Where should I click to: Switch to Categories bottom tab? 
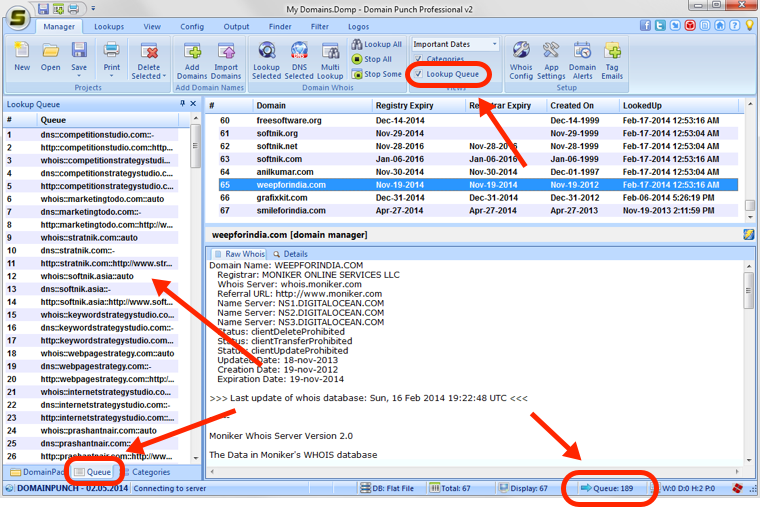[145, 472]
